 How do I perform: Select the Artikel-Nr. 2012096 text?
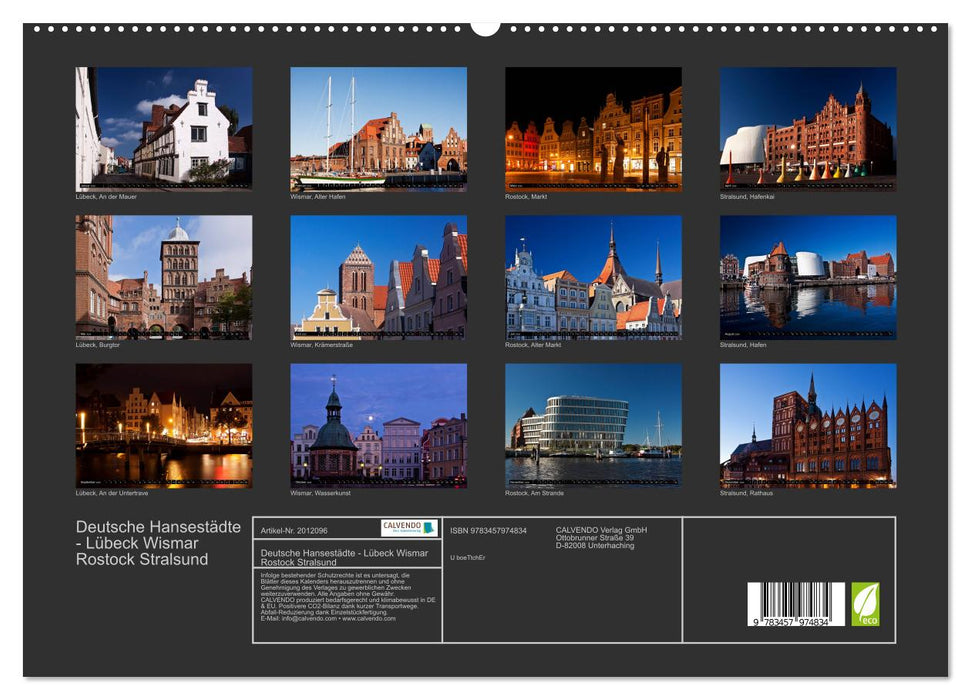pyautogui.click(x=296, y=530)
